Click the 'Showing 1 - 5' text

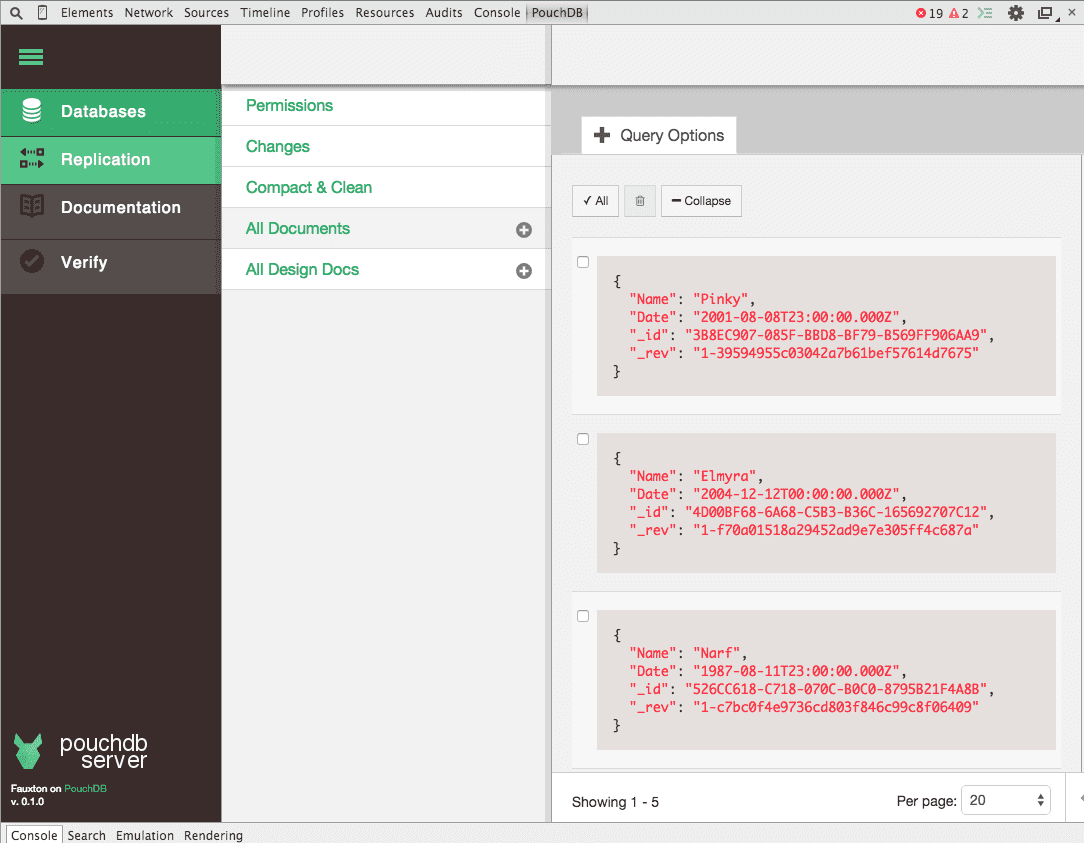[x=615, y=802]
